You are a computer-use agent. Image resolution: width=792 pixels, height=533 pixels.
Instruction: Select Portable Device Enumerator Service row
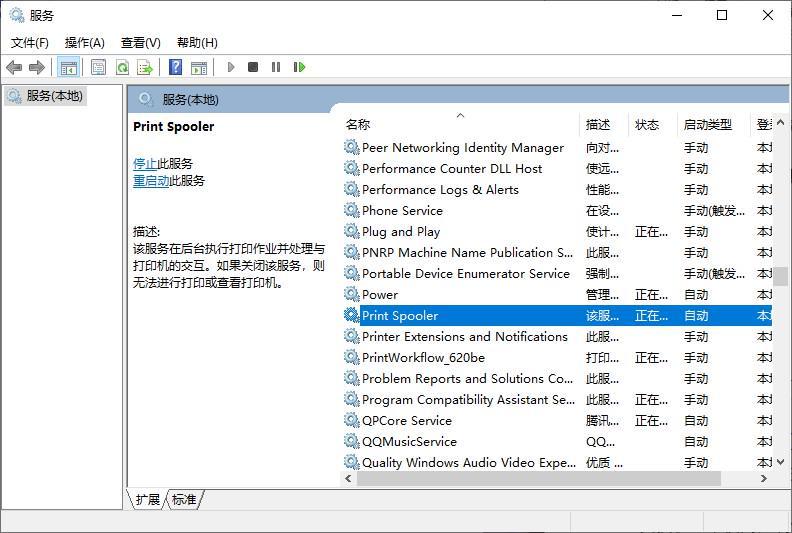click(x=557, y=273)
